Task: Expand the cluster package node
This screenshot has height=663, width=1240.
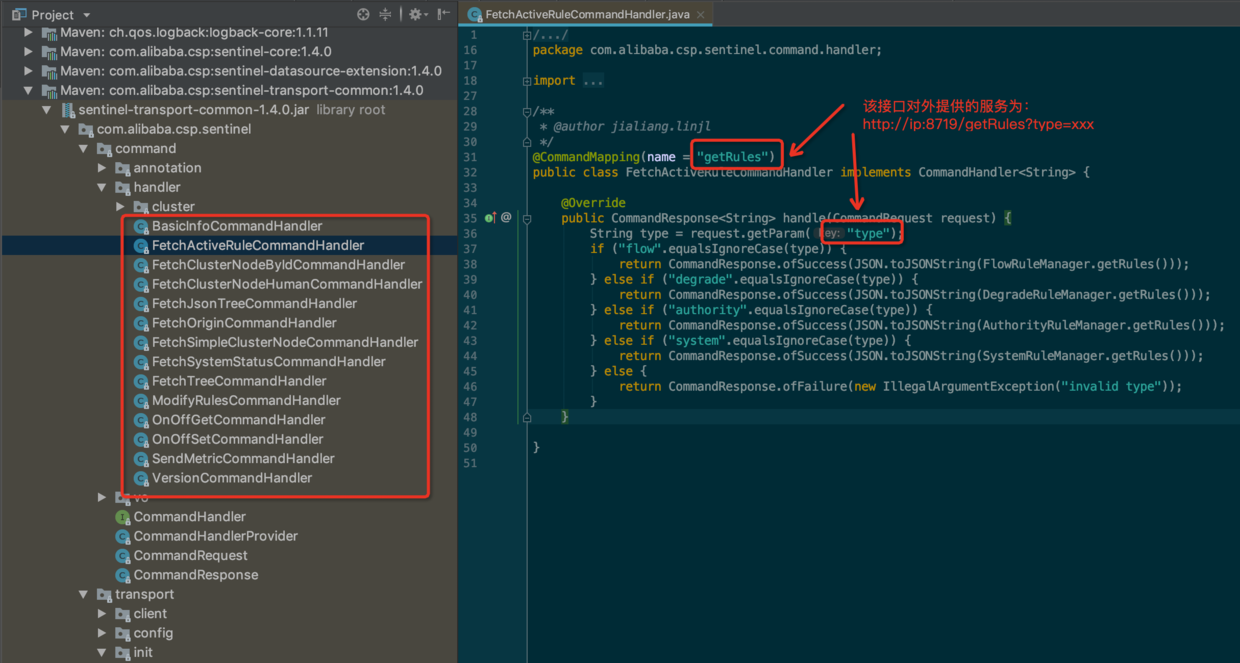Action: [x=120, y=206]
